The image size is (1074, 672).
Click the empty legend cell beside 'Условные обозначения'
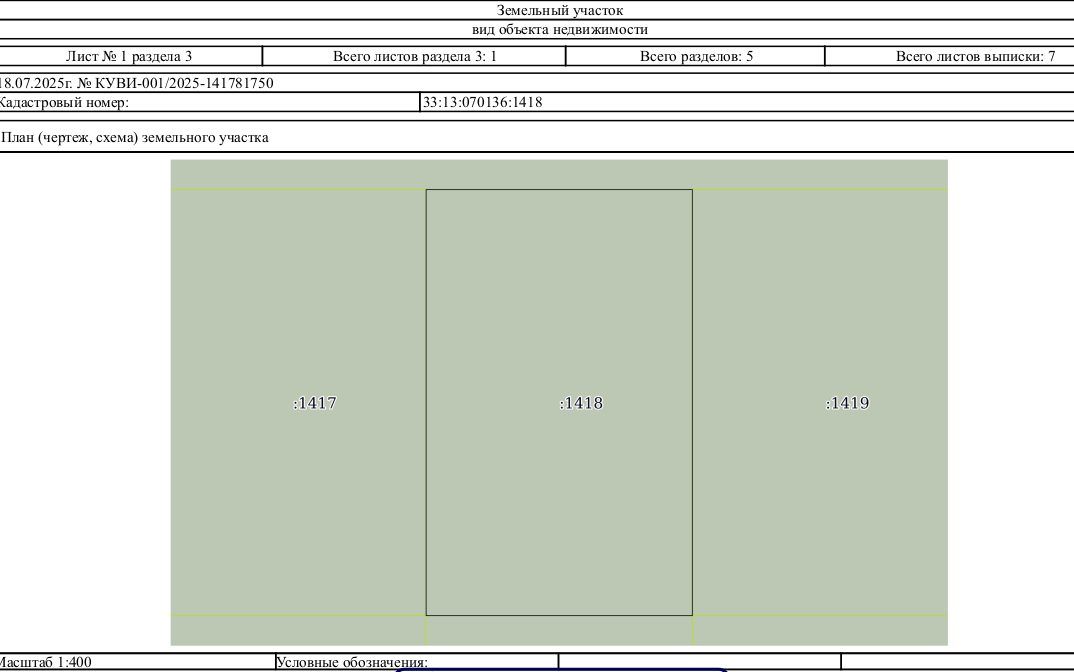699,662
